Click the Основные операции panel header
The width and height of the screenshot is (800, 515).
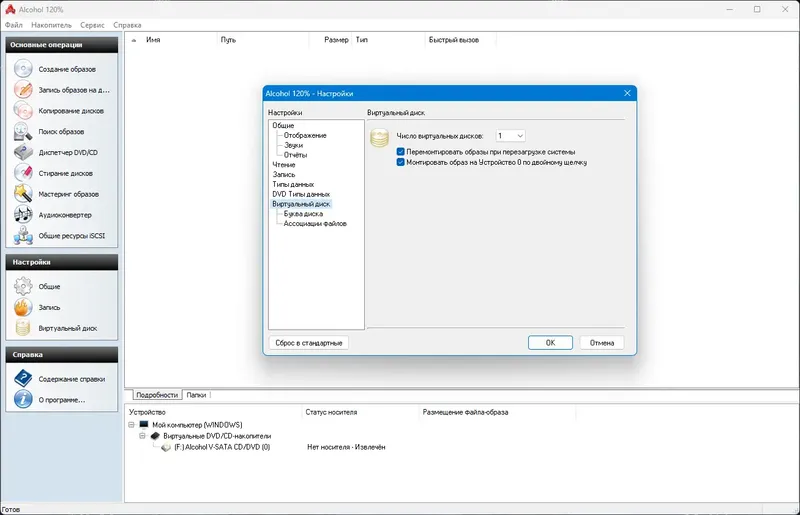[62, 44]
